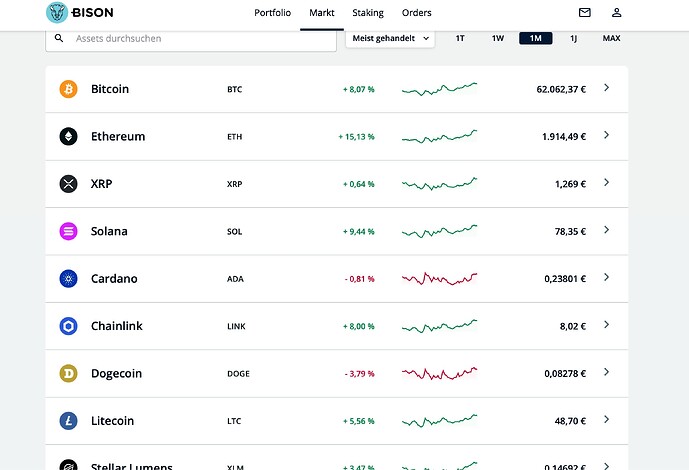Click the Bitcoin price chart sparkline
This screenshot has height=470, width=689.
(x=439, y=89)
